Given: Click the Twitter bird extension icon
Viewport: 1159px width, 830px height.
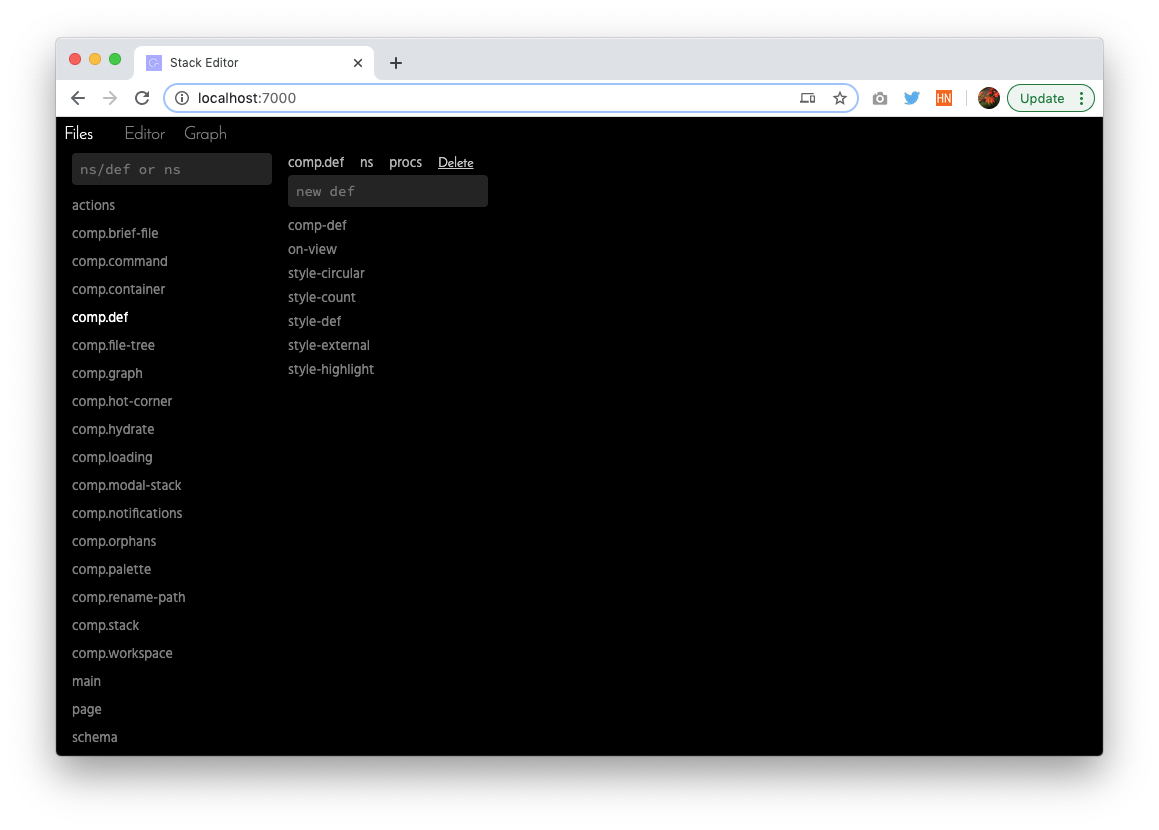Looking at the screenshot, I should coord(911,98).
